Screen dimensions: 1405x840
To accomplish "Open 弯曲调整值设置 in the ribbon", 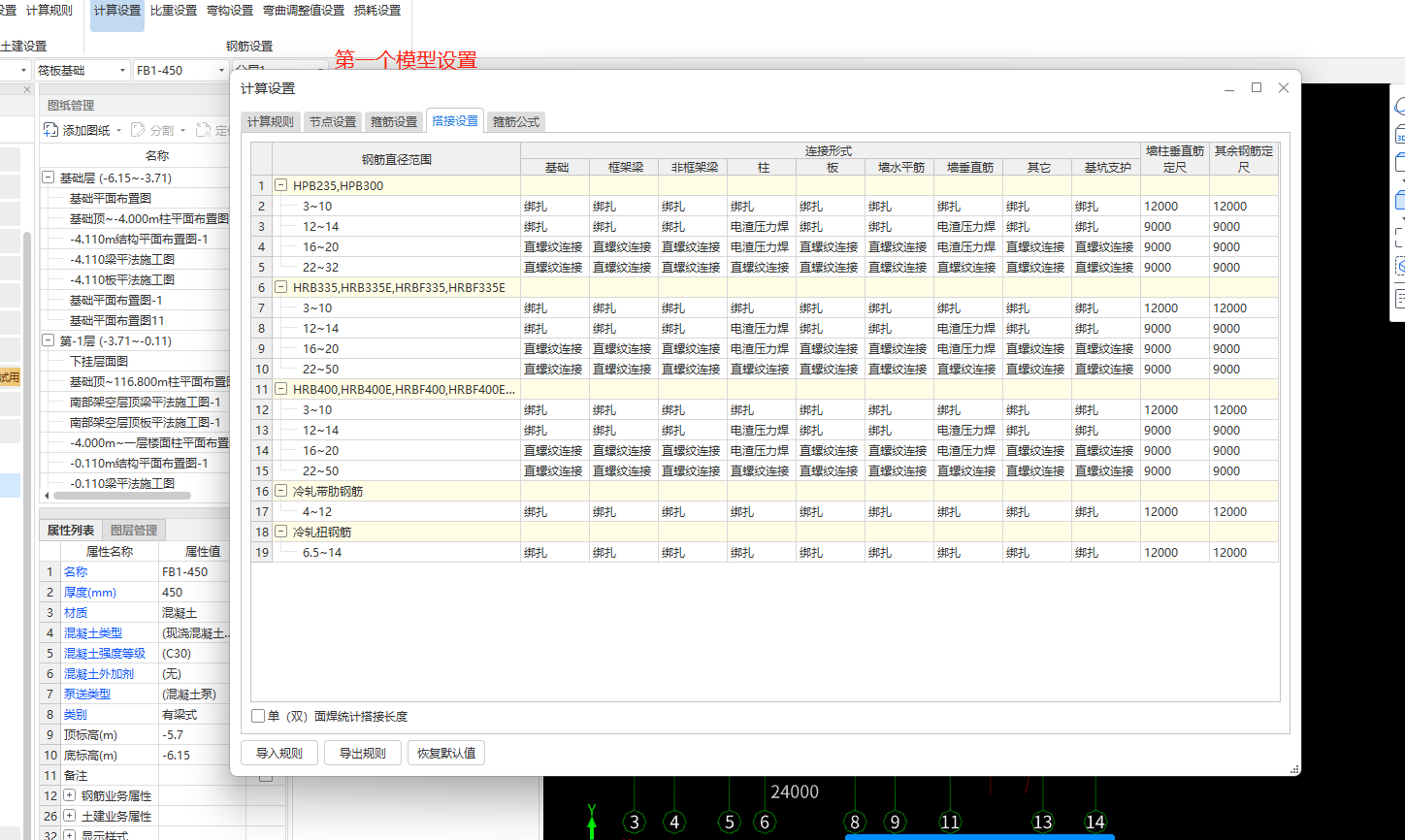I will [x=304, y=11].
